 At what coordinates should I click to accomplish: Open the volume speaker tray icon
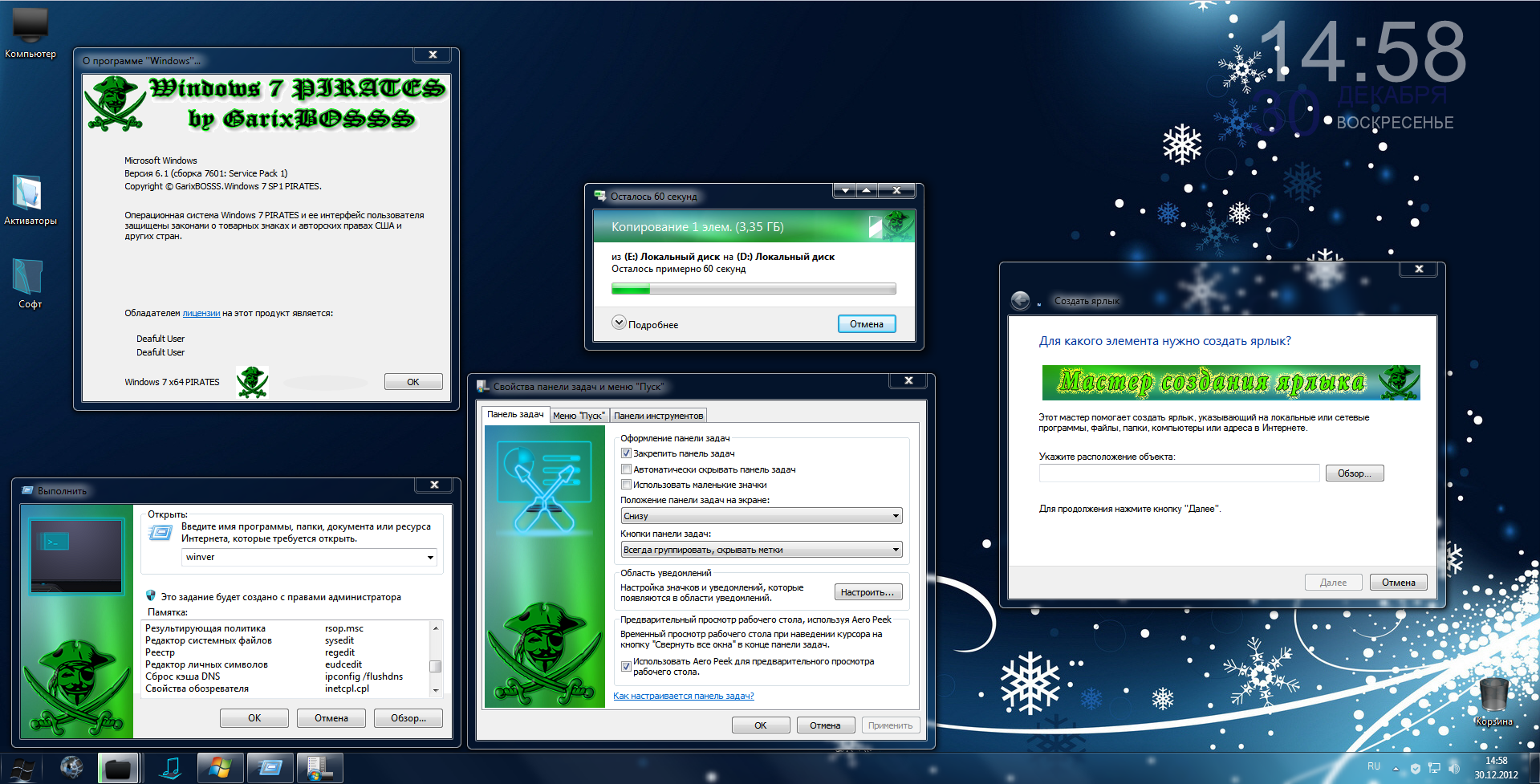1453,768
